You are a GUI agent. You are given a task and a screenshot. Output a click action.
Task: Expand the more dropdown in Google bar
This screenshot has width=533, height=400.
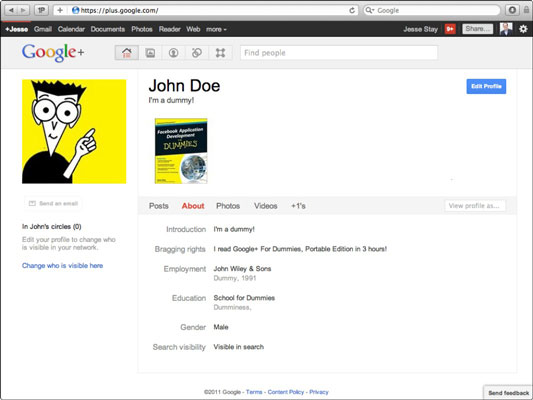216,29
